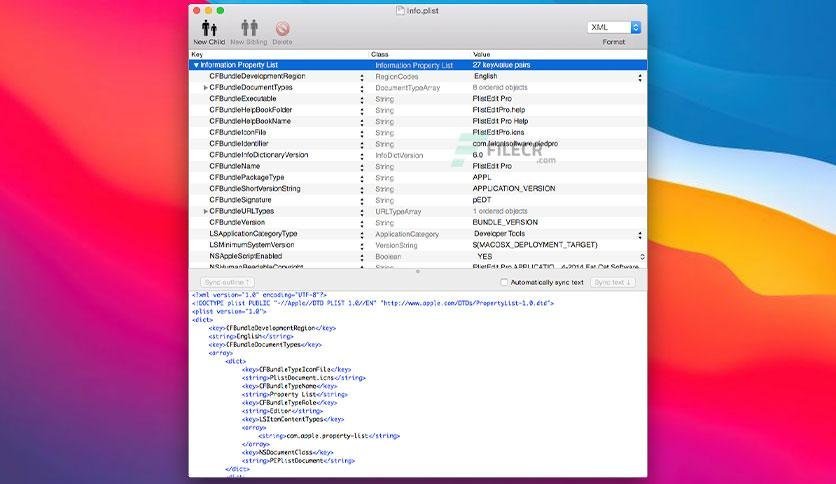Open key popup arrows for CFBundleIconFile
Image resolution: width=836 pixels, height=484 pixels.
click(x=362, y=134)
